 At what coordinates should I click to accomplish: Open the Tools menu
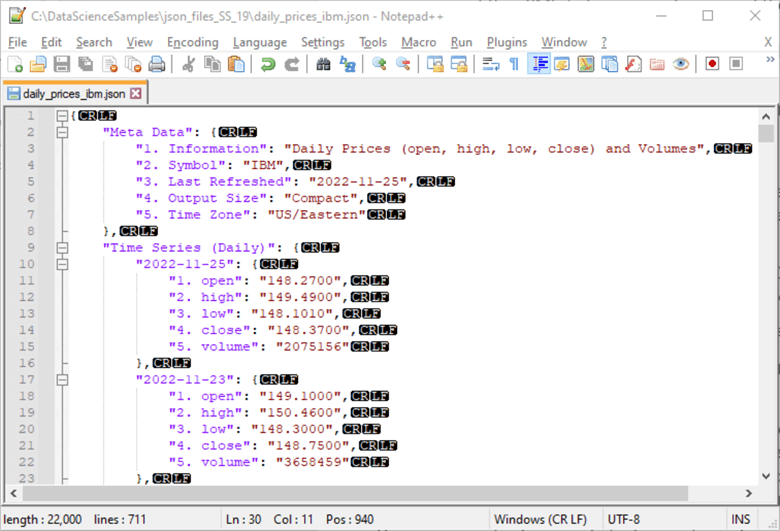click(x=373, y=43)
